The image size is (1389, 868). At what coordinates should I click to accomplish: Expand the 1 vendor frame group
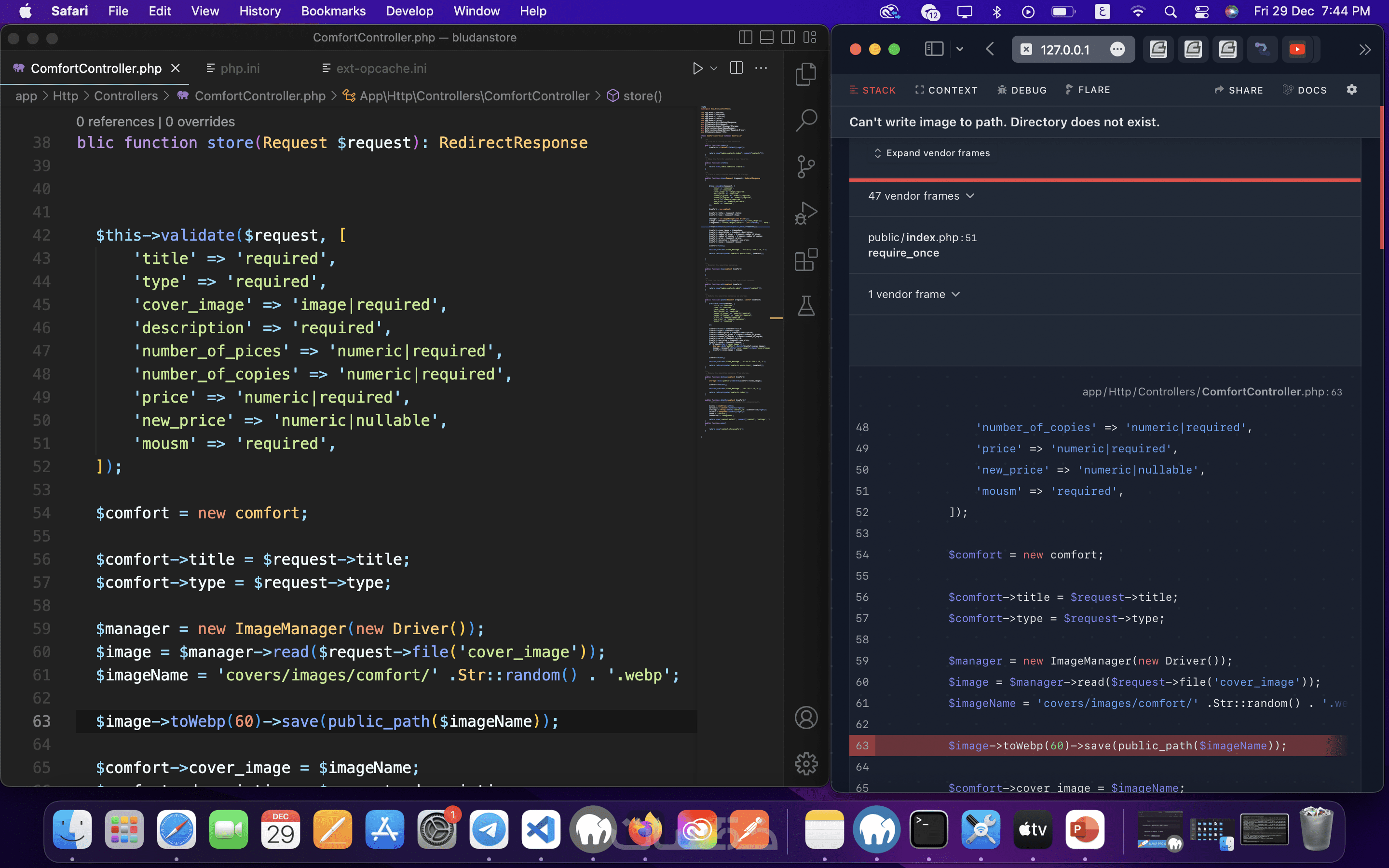click(x=913, y=294)
